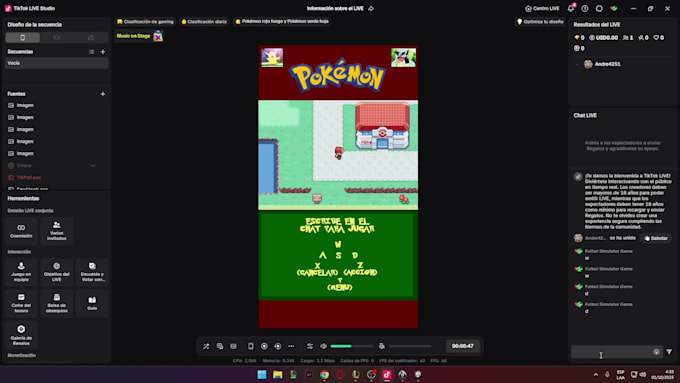Open the Guía tool

(x=92, y=303)
